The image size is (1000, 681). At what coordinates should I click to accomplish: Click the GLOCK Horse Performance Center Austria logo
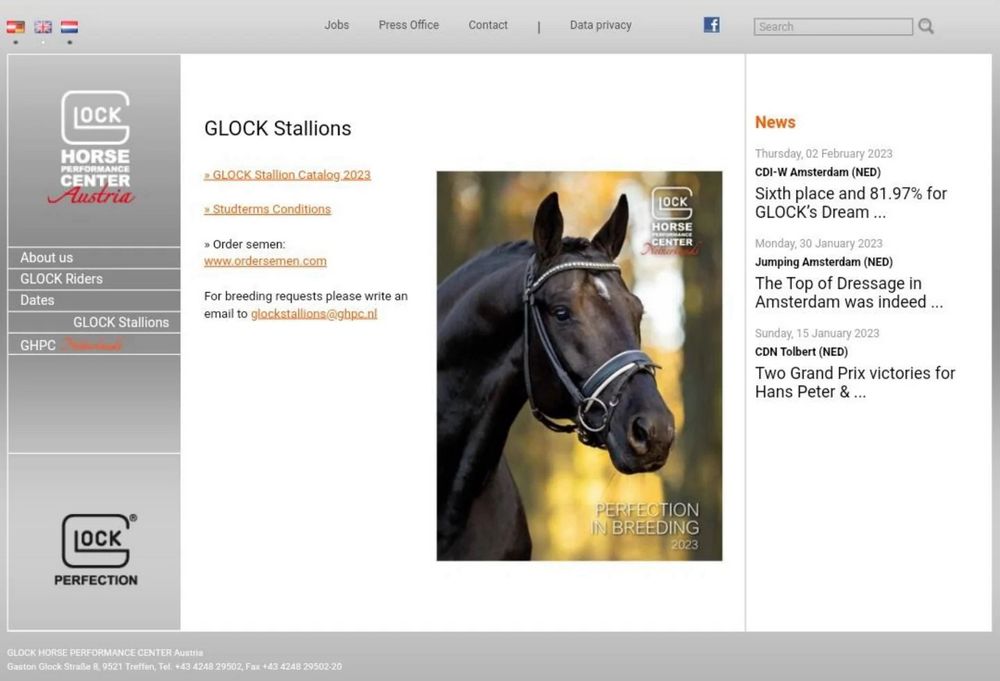[94, 147]
